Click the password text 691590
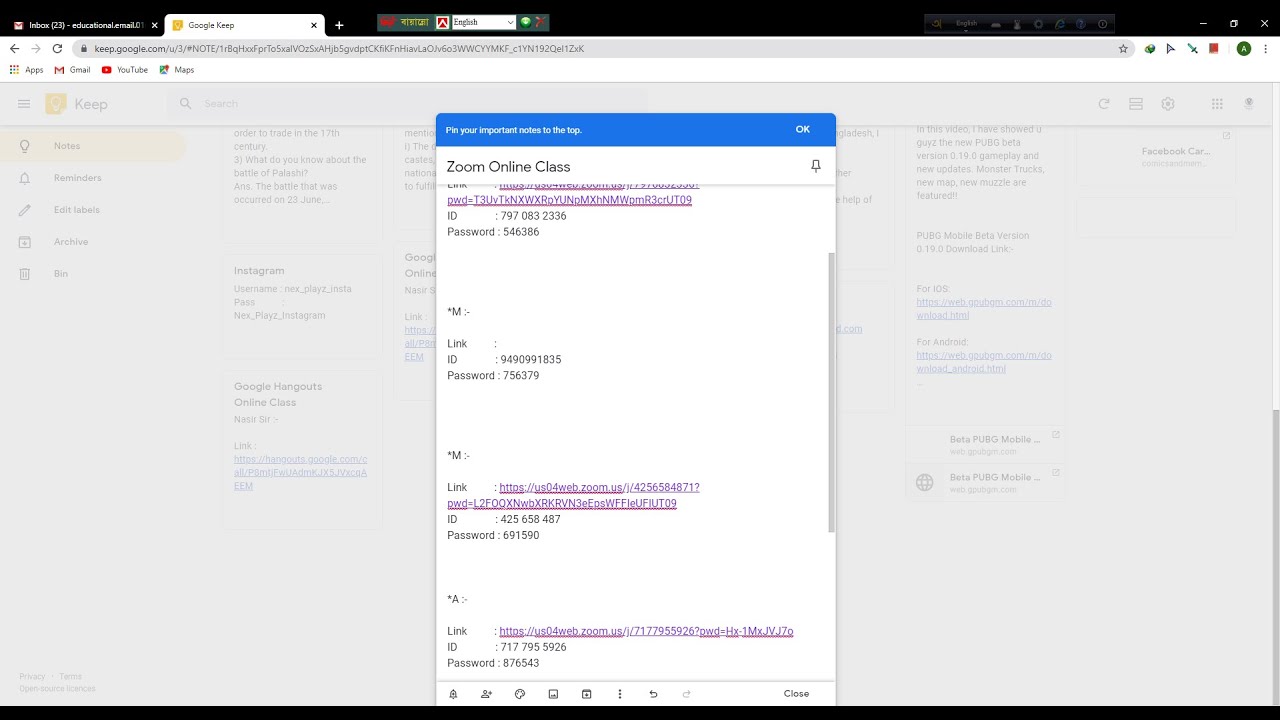This screenshot has height=720, width=1280. [521, 536]
